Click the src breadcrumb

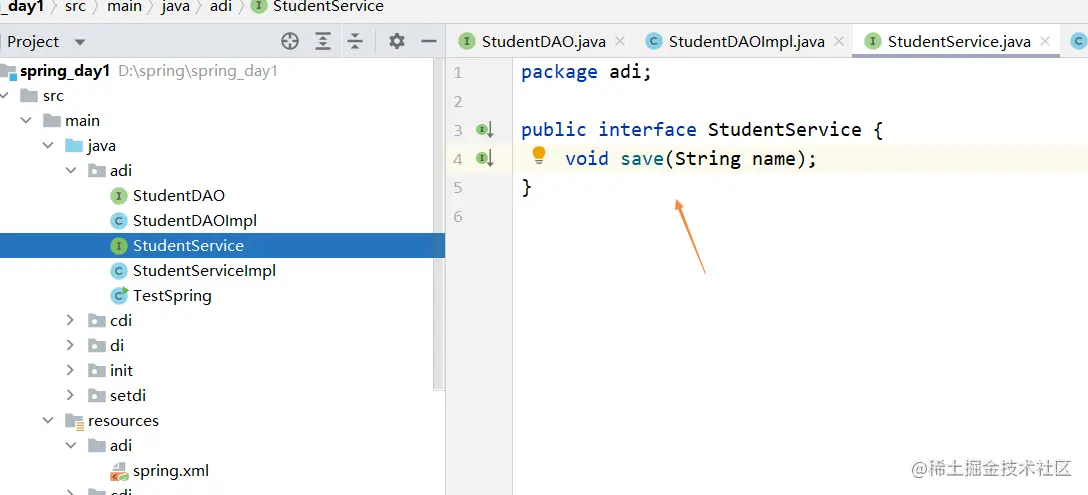(x=75, y=7)
